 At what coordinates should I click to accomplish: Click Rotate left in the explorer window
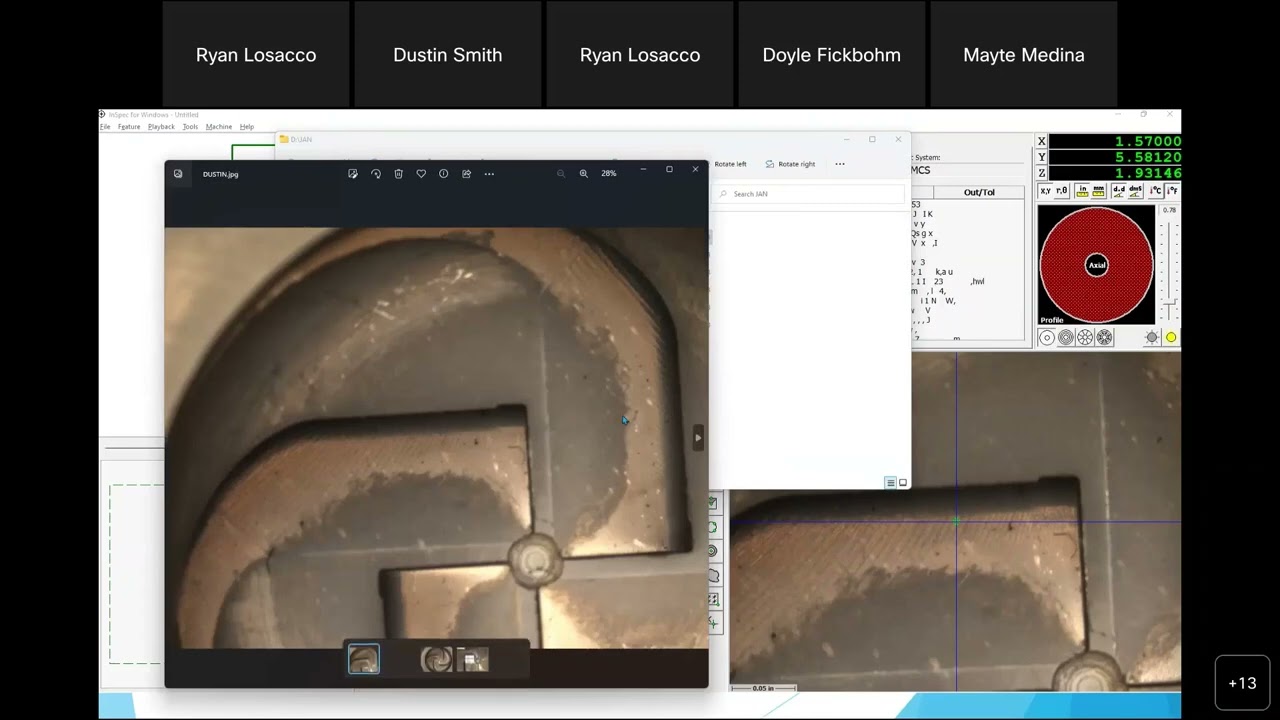click(730, 164)
